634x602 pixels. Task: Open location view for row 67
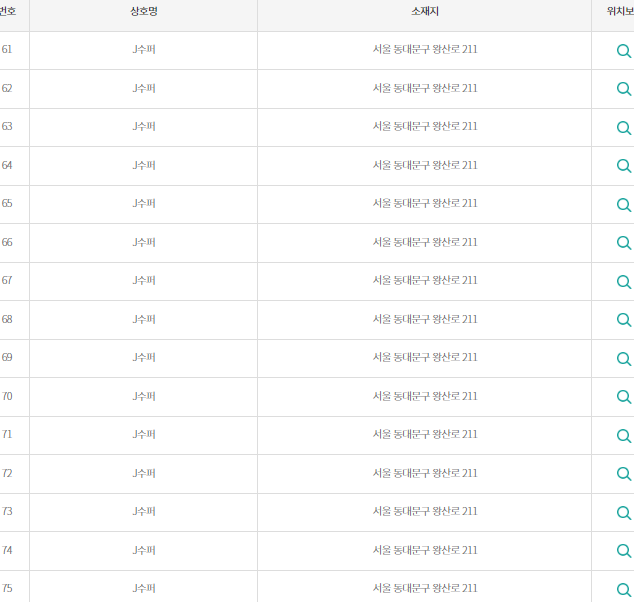click(x=624, y=282)
